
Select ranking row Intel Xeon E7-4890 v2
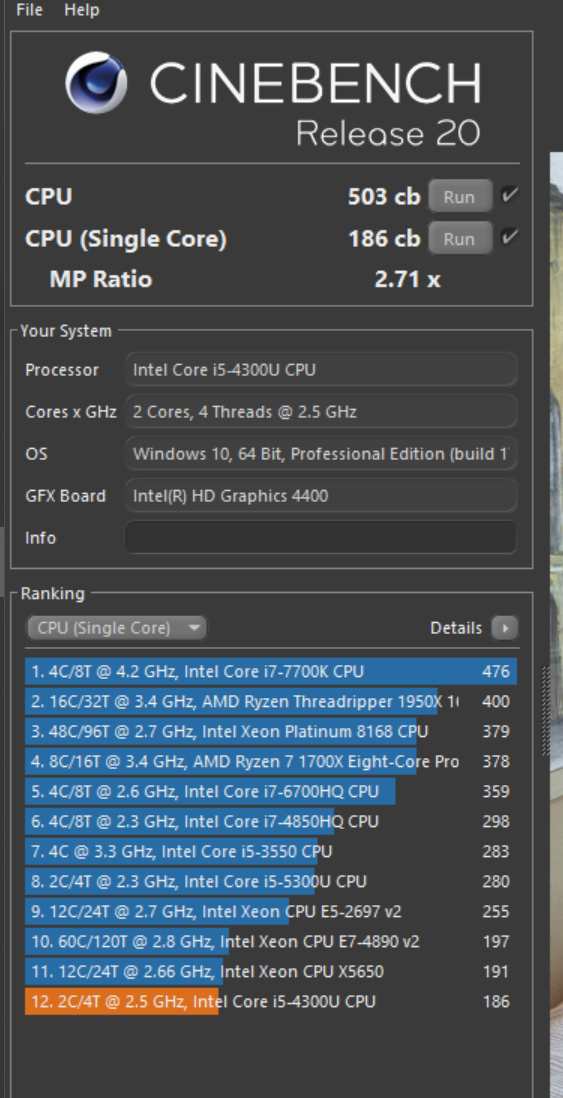click(x=271, y=942)
